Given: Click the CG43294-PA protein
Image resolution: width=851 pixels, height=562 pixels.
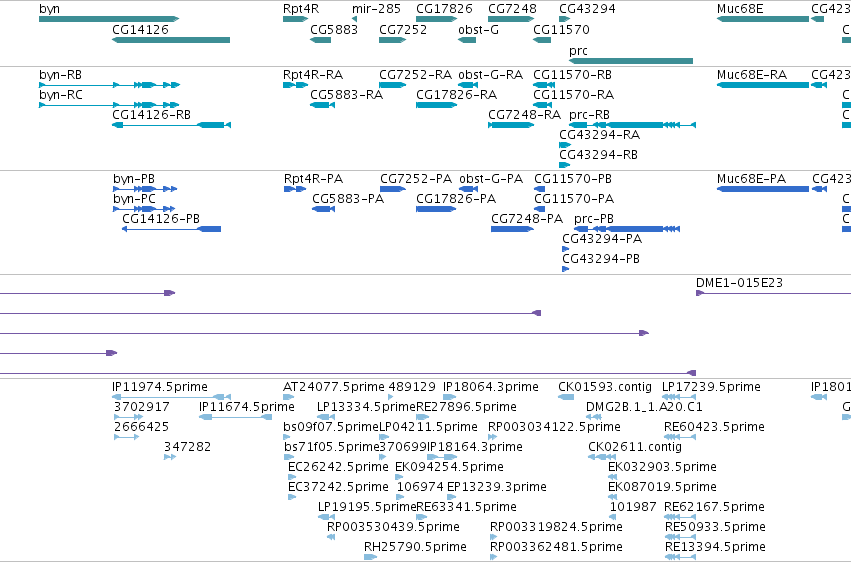Looking at the screenshot, I should (566, 249).
